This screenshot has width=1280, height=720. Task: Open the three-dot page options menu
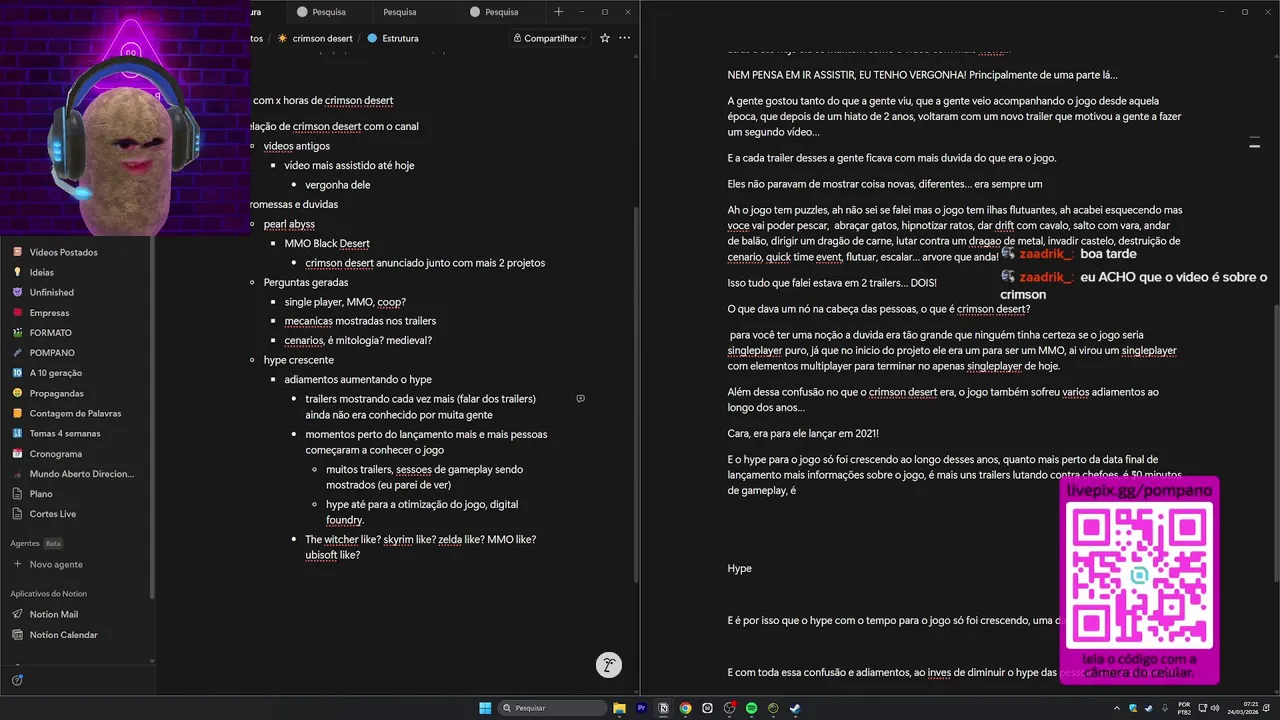point(625,38)
